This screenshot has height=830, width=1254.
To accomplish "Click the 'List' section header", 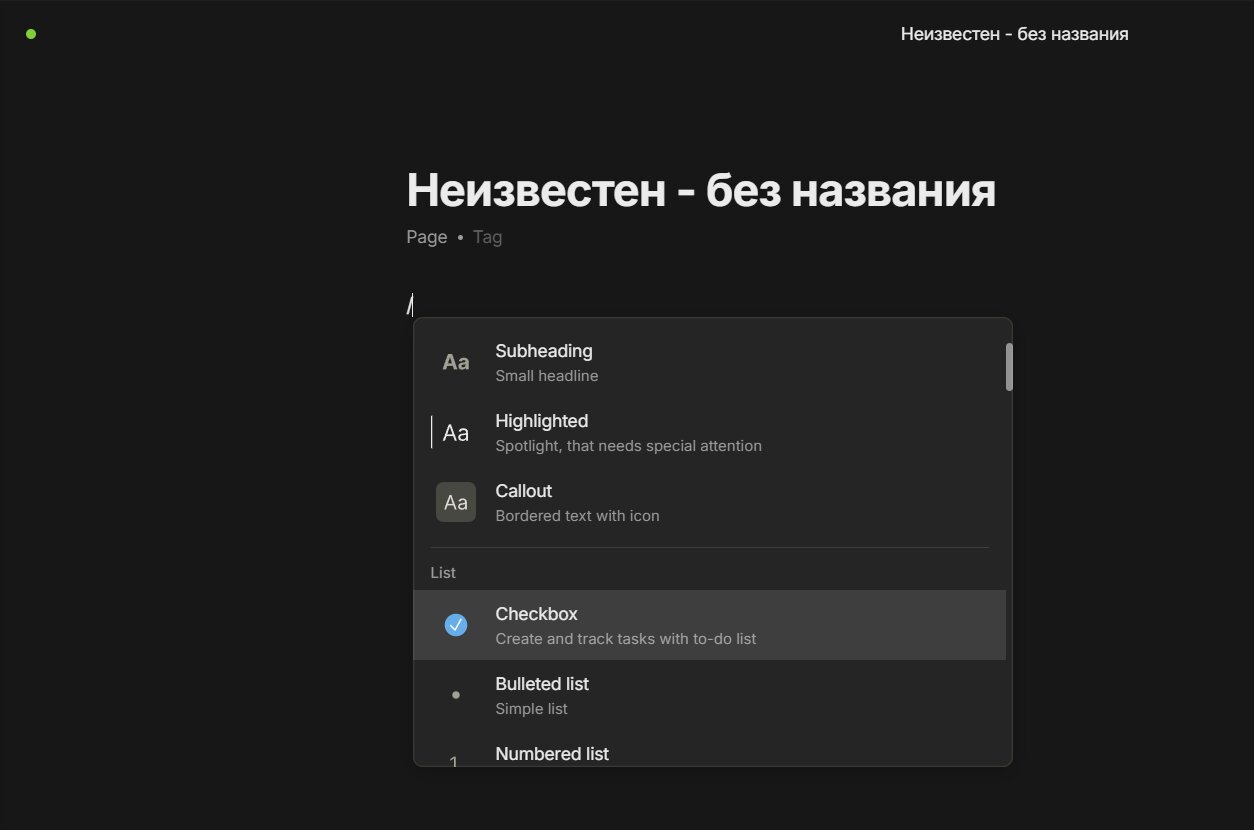I will pos(443,573).
